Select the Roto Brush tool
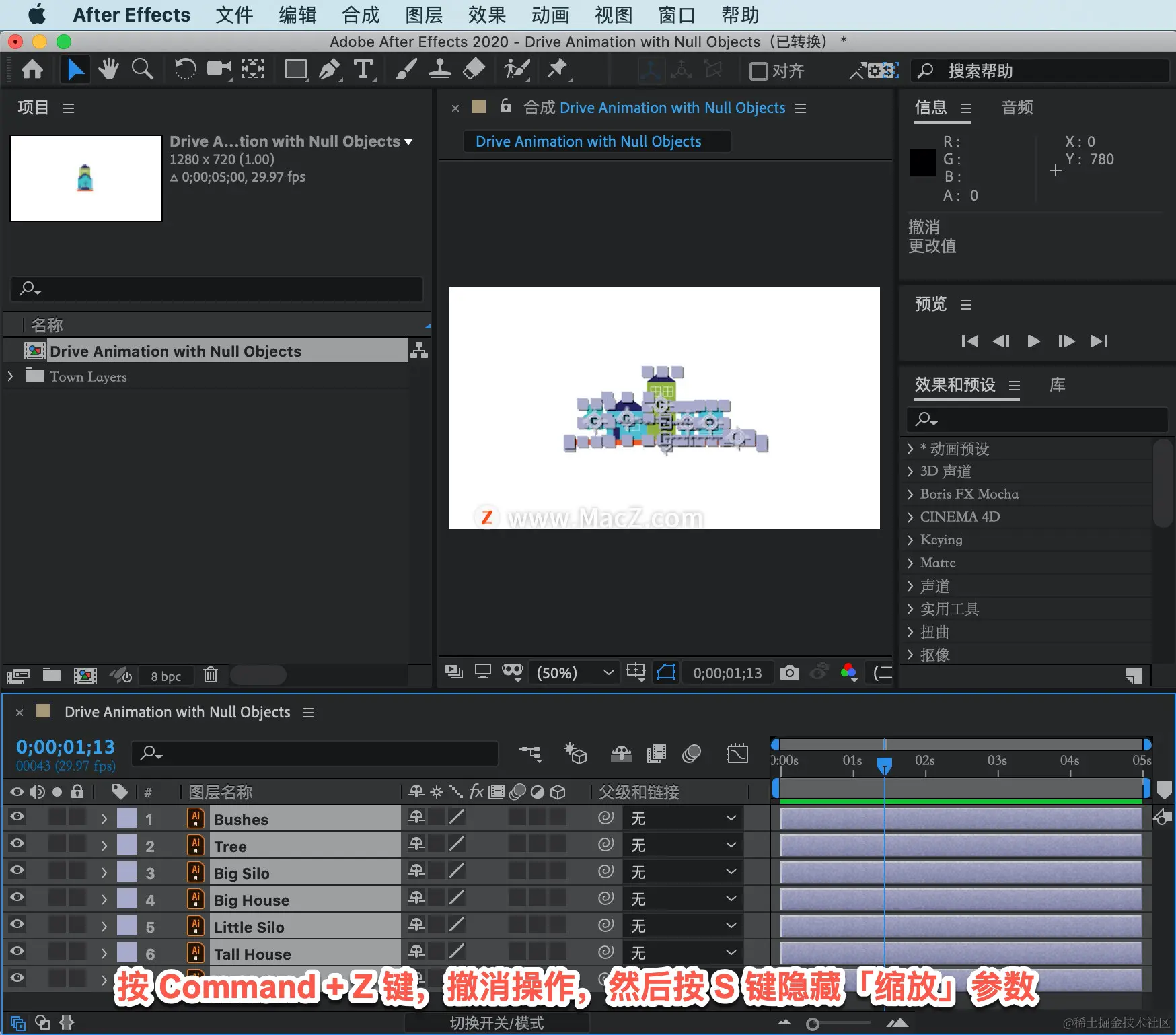Viewport: 1176px width, 1035px height. 517,69
